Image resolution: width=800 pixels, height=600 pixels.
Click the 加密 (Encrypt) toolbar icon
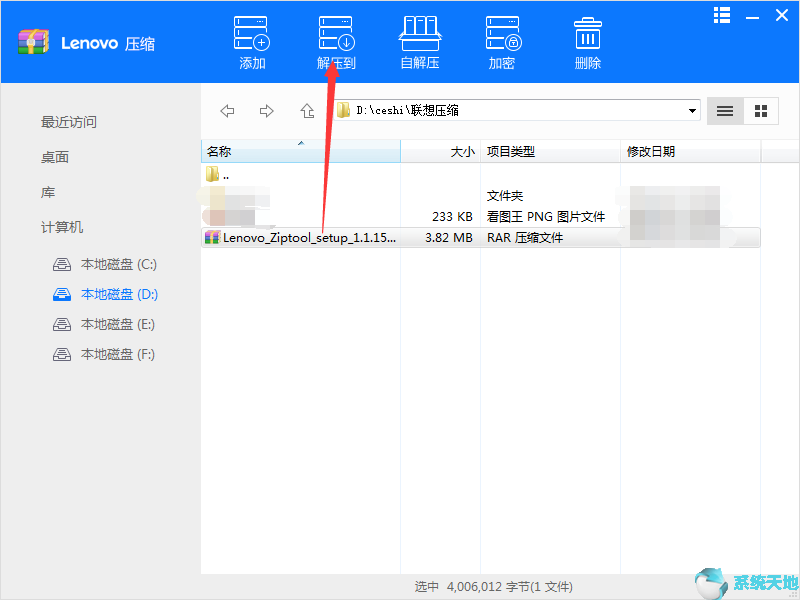point(503,34)
